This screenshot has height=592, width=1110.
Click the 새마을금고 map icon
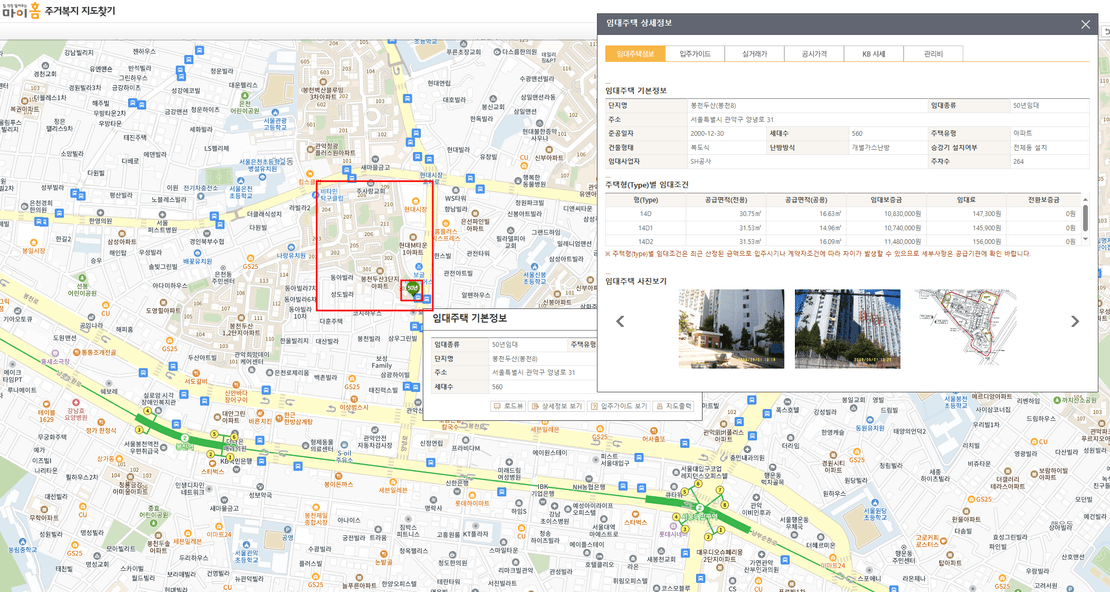[x=374, y=159]
